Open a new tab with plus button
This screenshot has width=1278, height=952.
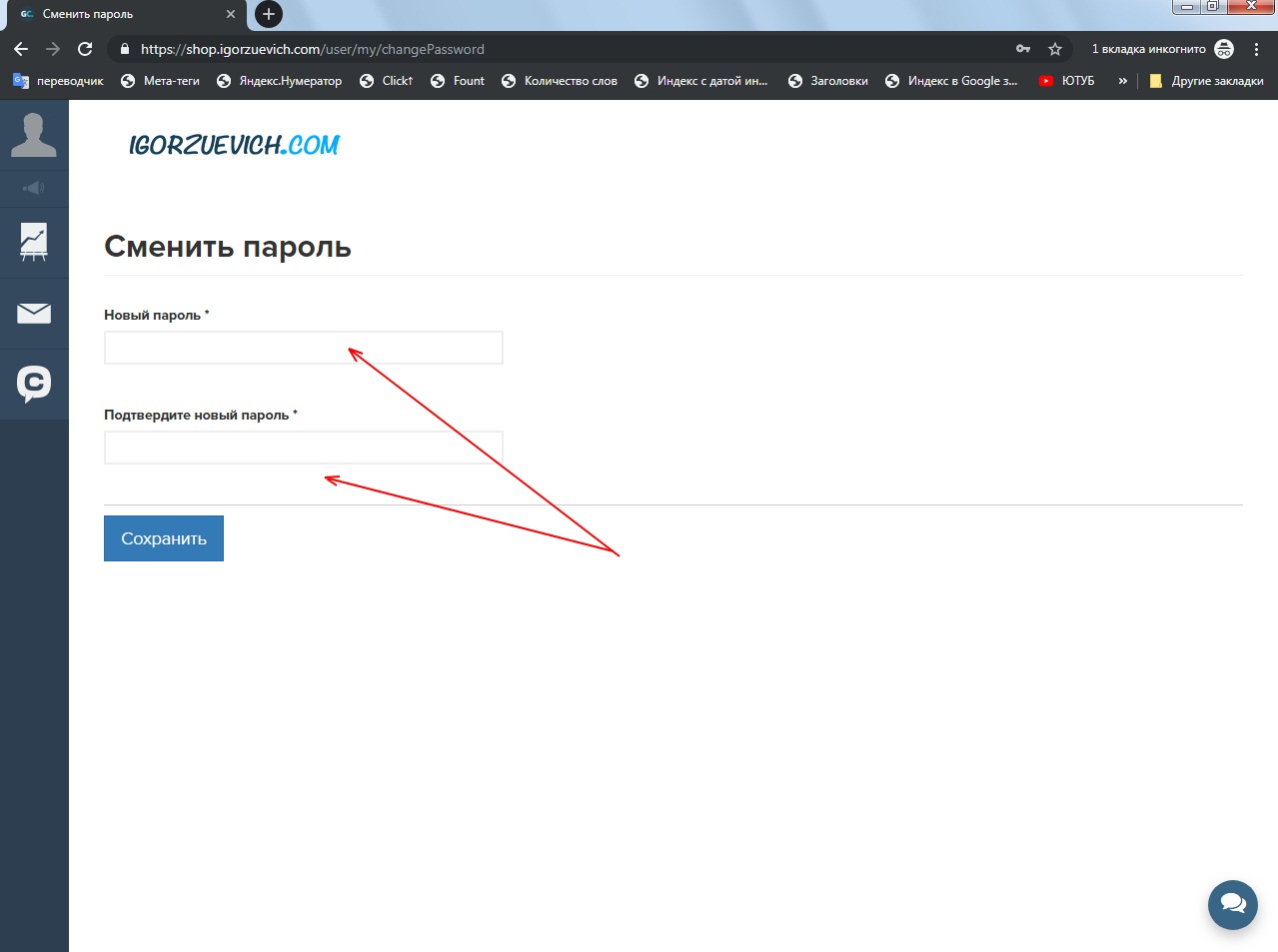pyautogui.click(x=269, y=14)
